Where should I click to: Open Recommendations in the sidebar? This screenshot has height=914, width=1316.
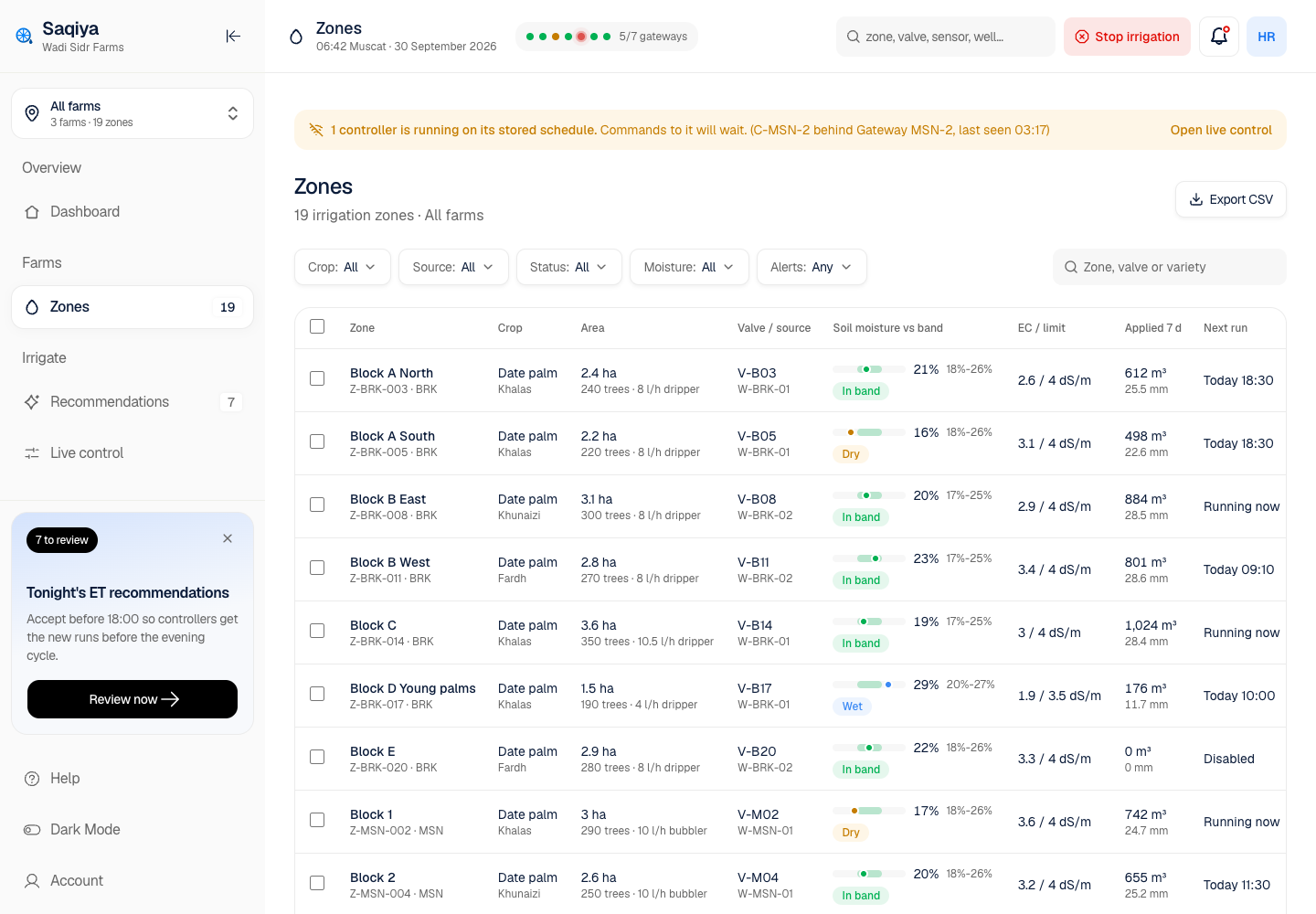[x=133, y=402]
